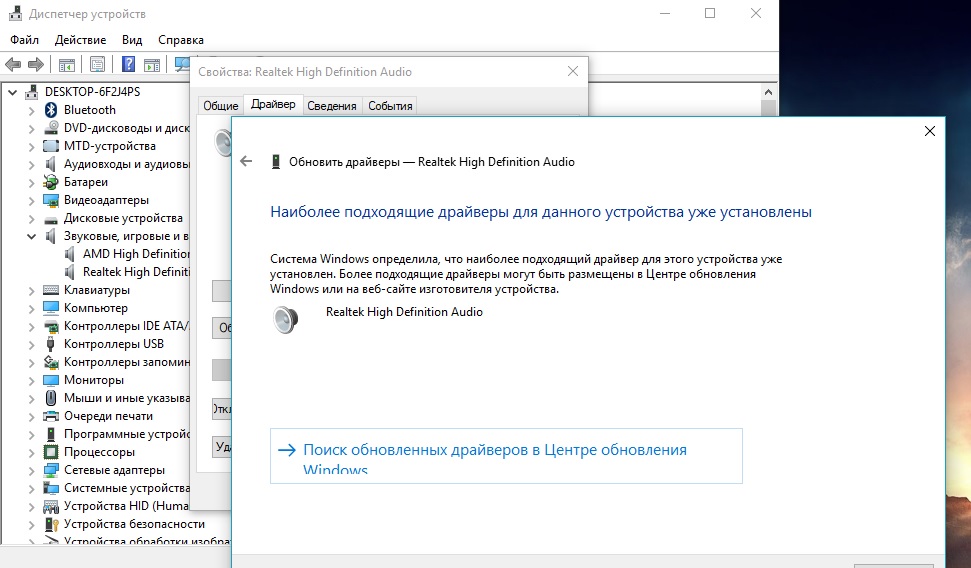Search updated drivers in Центр обновления Windows
This screenshot has width=971, height=568.
pos(506,456)
